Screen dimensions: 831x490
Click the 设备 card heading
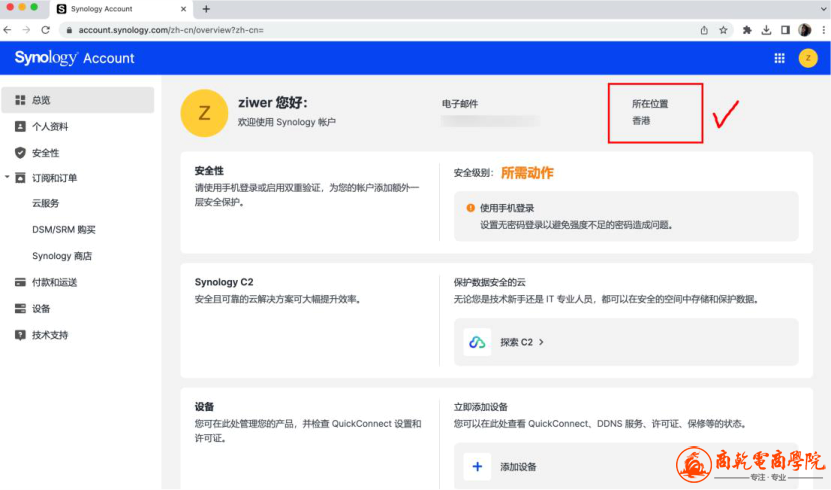point(204,407)
